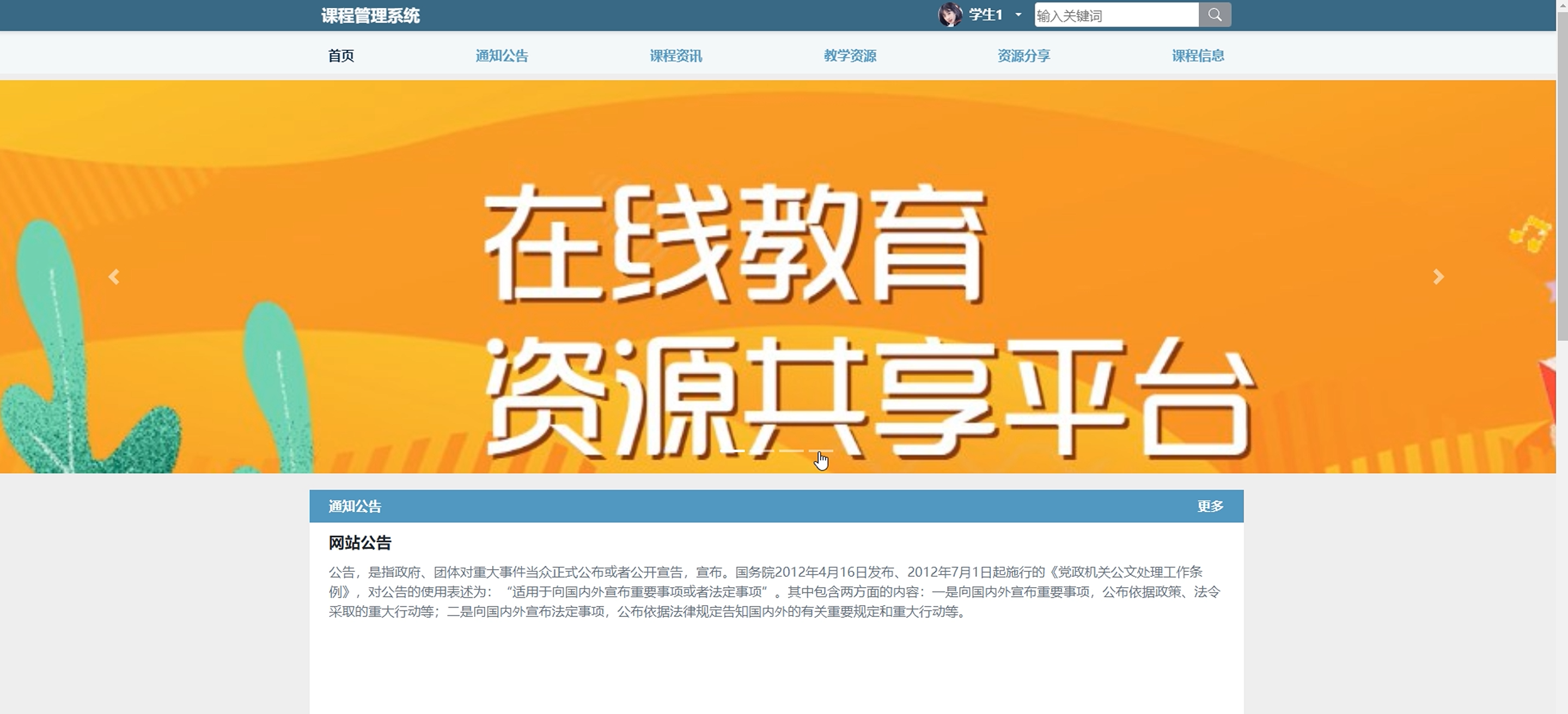Open the 网站公告 announcement title
Screen dimensions: 1568x714
click(360, 543)
